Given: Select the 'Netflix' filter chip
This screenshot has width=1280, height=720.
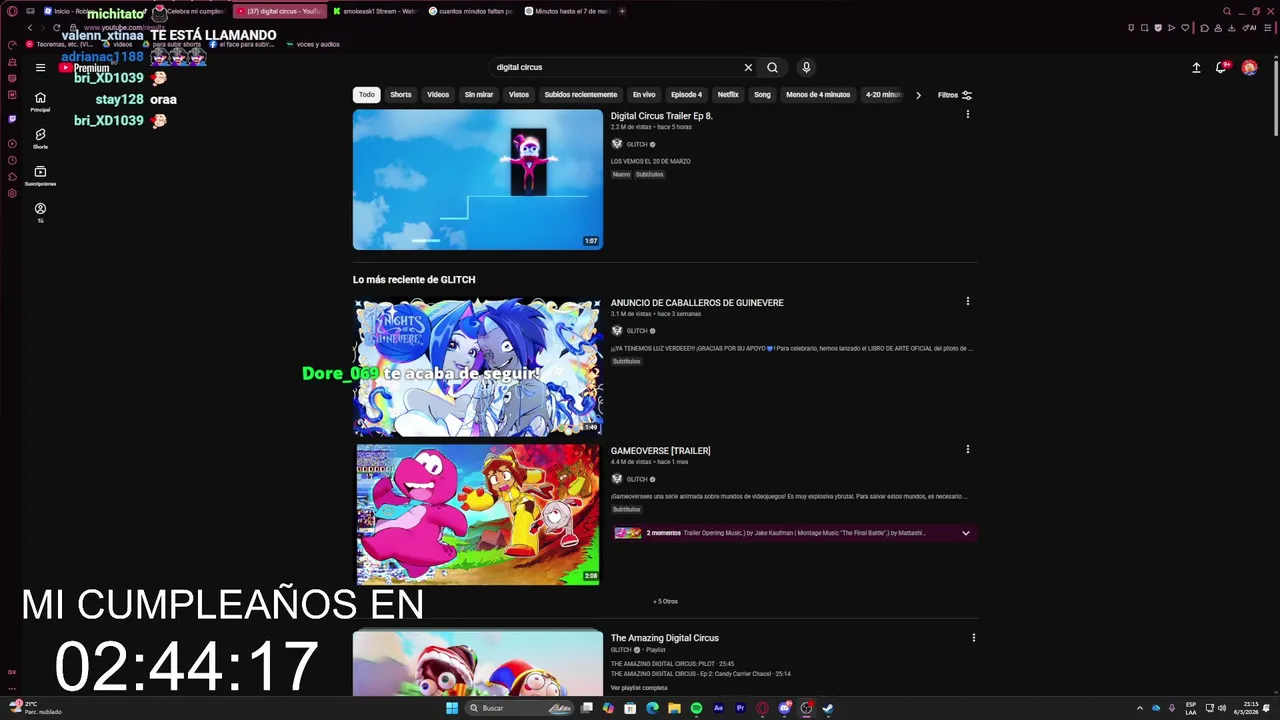Looking at the screenshot, I should pos(728,95).
